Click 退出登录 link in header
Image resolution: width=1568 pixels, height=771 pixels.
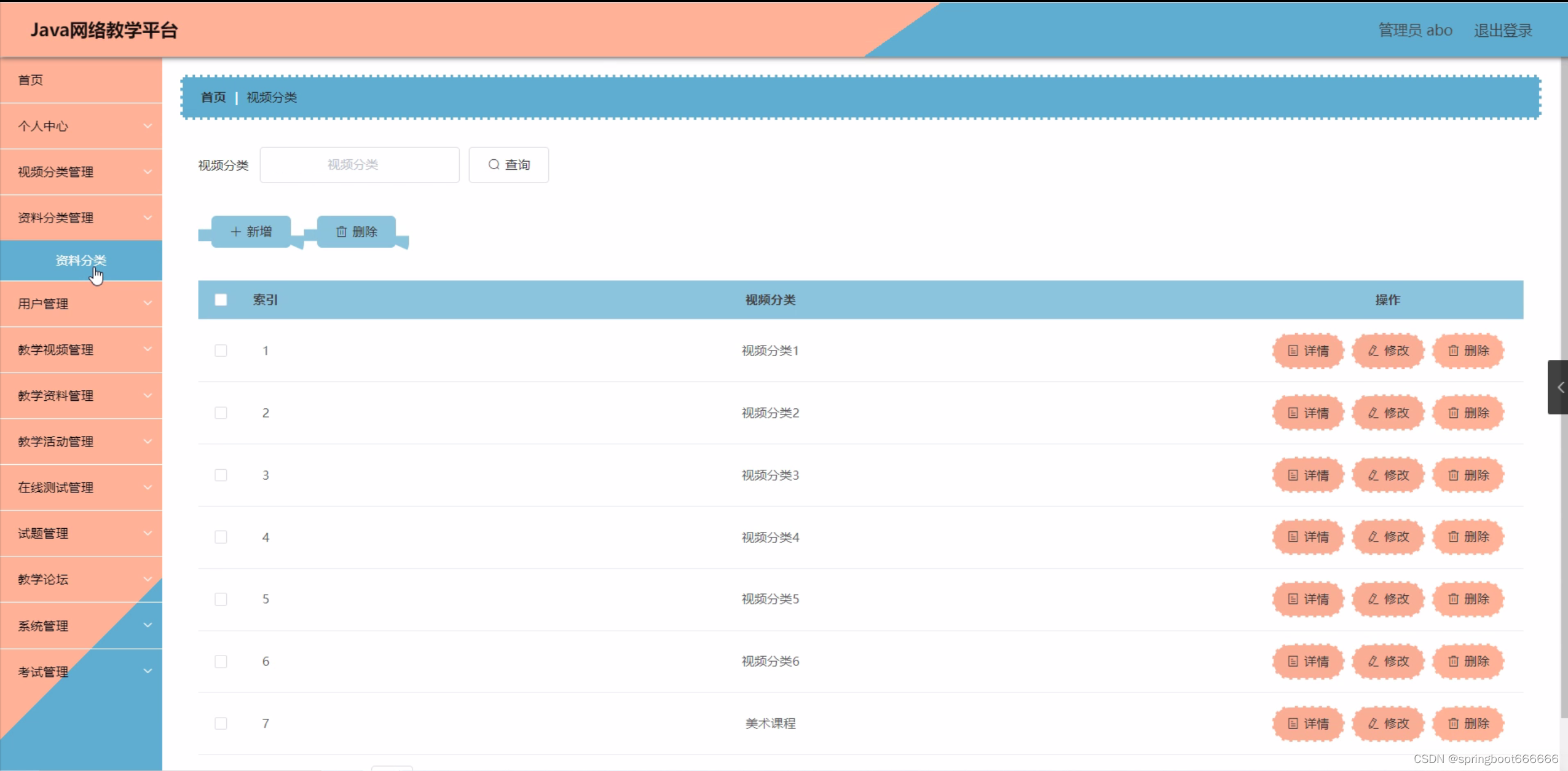(1502, 30)
